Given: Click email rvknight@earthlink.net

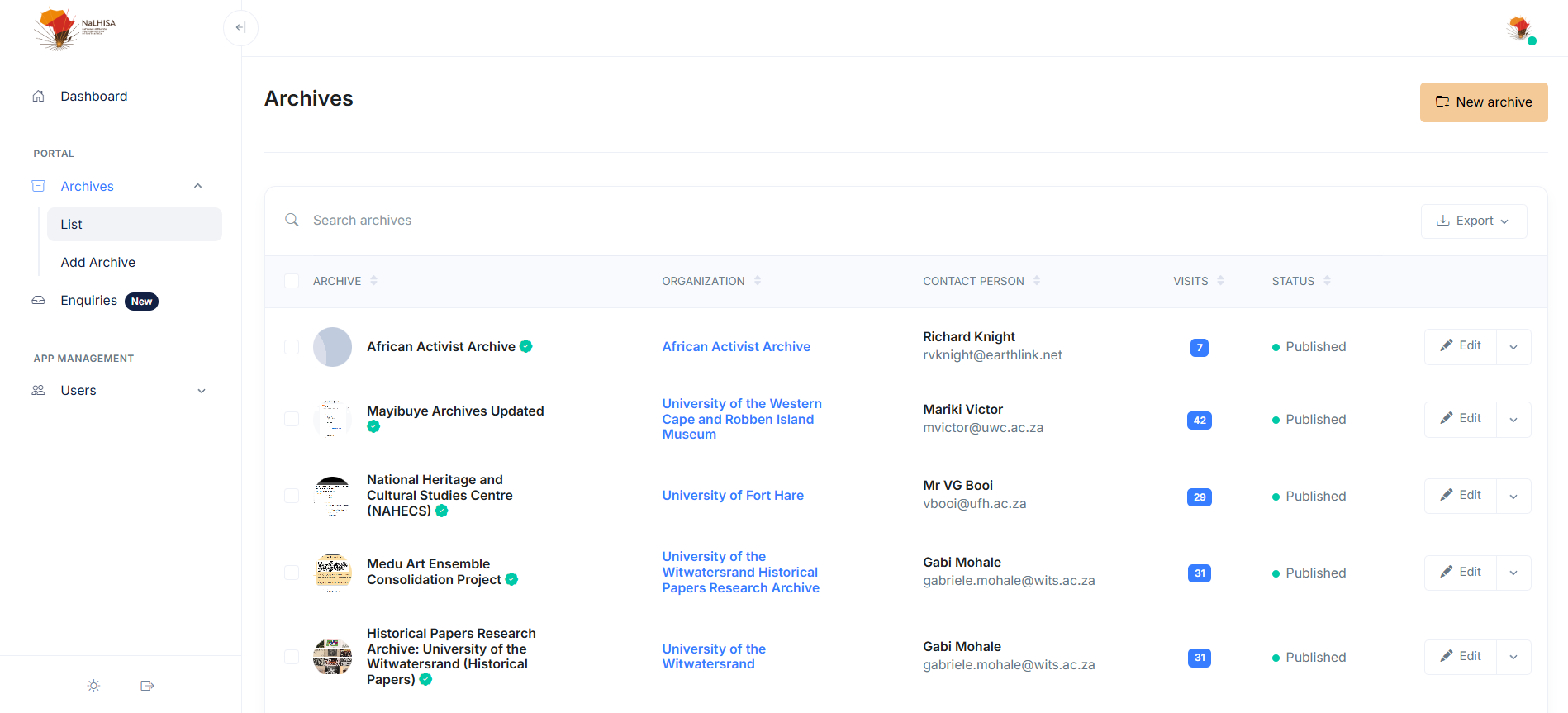Looking at the screenshot, I should point(992,355).
